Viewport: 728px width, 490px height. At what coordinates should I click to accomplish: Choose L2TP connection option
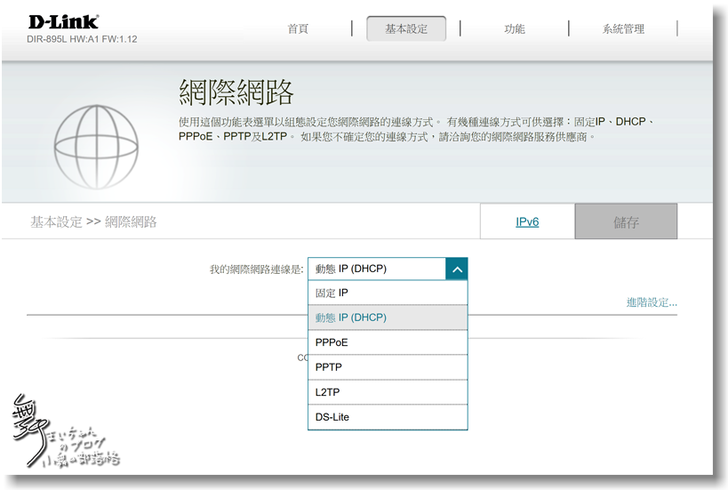point(387,393)
